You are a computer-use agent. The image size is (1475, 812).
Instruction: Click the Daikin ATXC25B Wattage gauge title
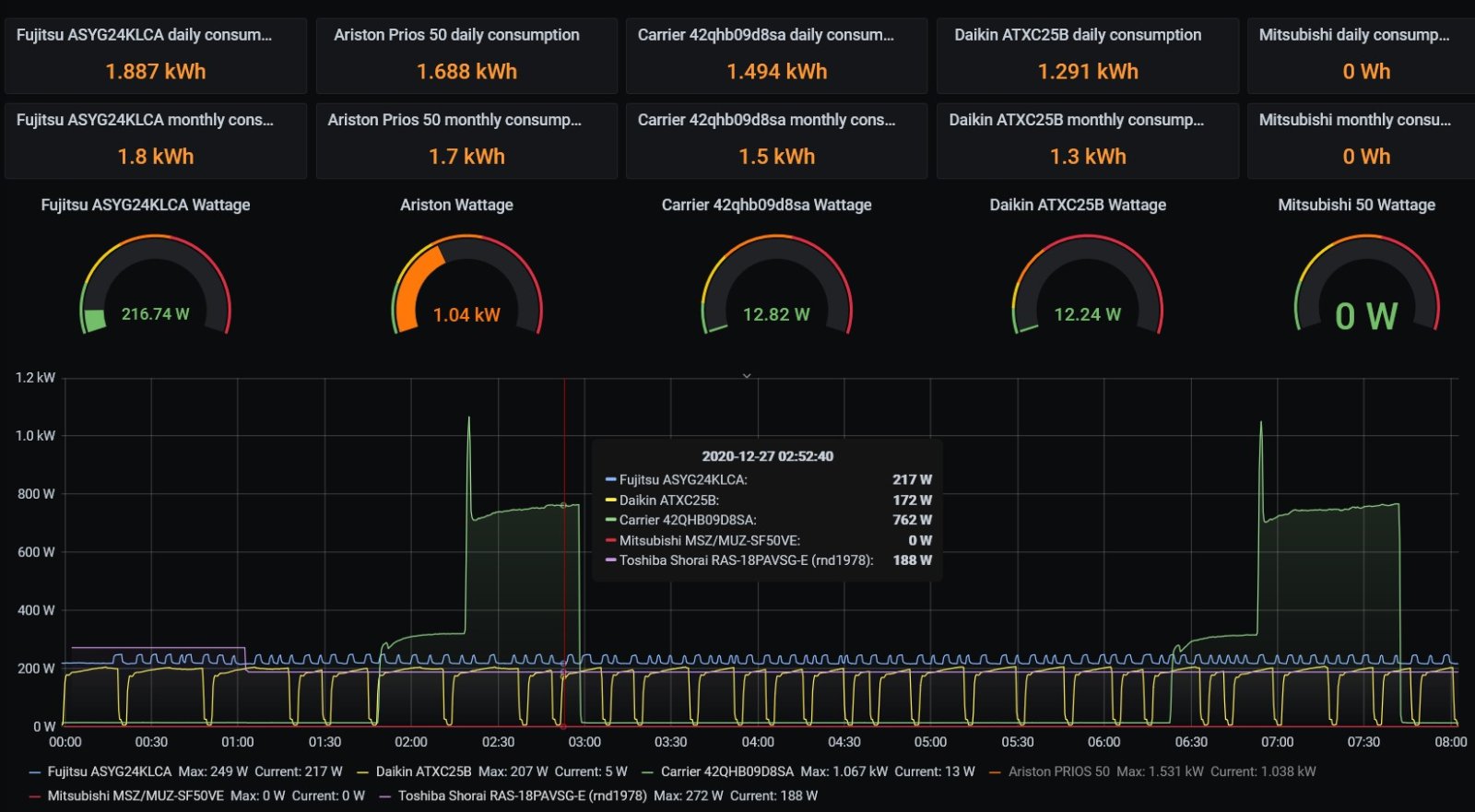coord(1078,205)
